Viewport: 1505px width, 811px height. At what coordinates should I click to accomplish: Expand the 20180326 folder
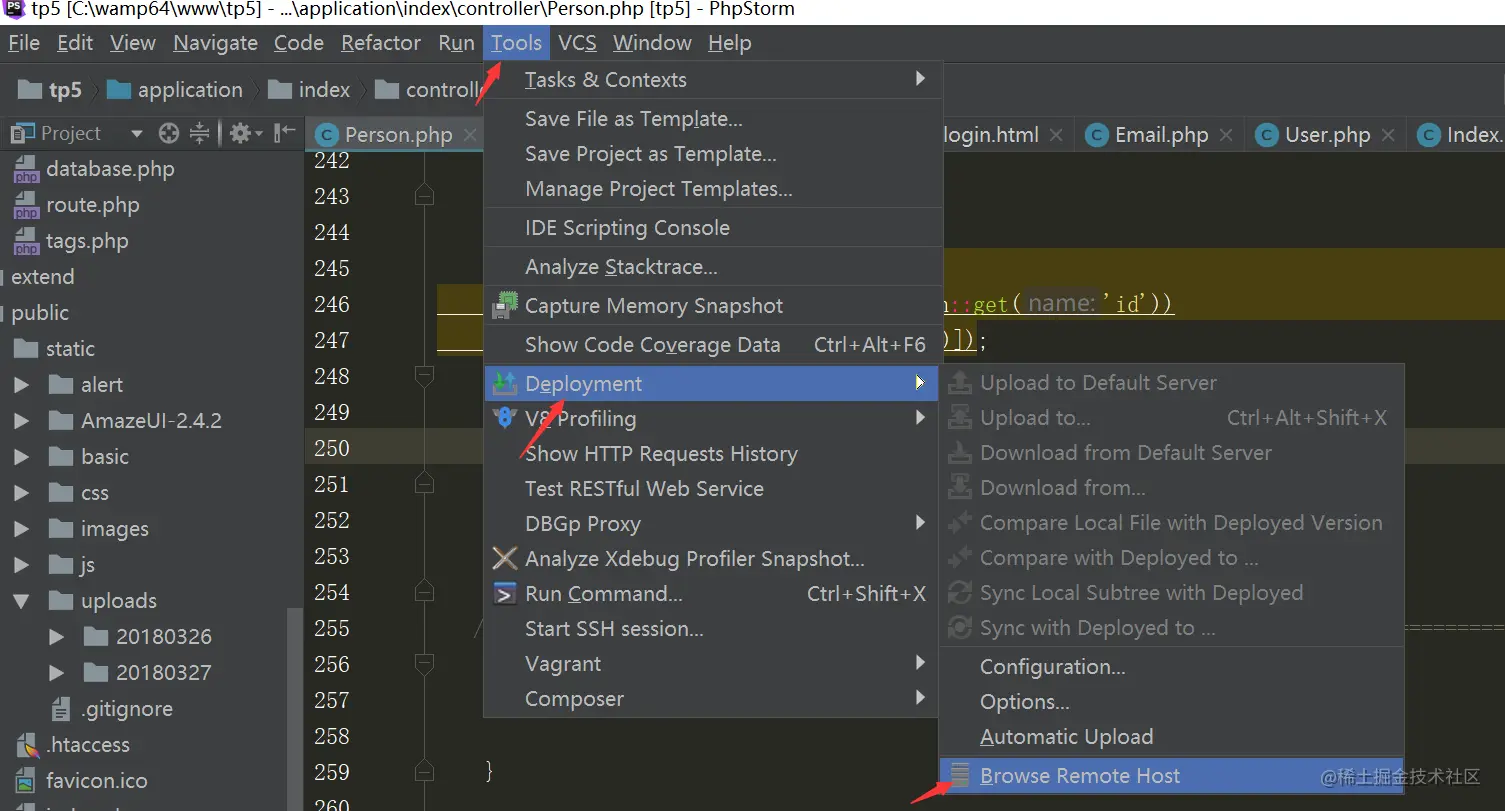(56, 637)
